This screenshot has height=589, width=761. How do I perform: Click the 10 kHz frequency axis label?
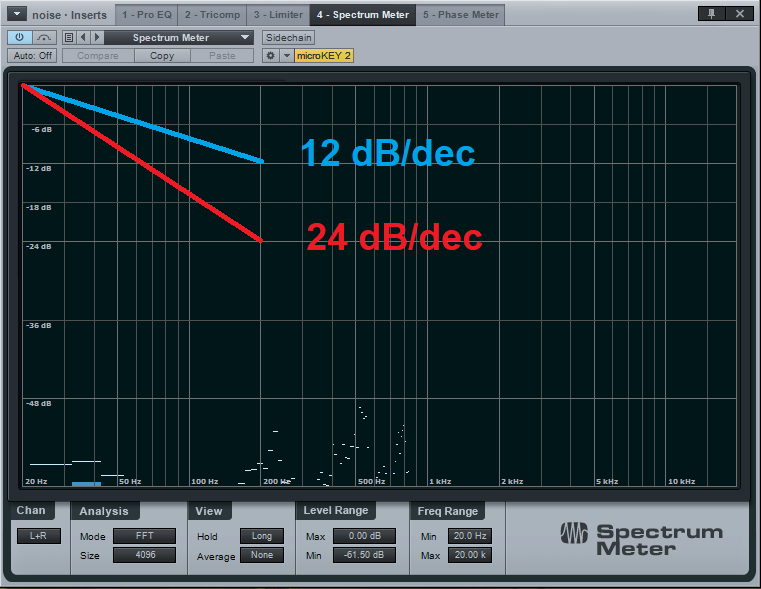coord(681,481)
